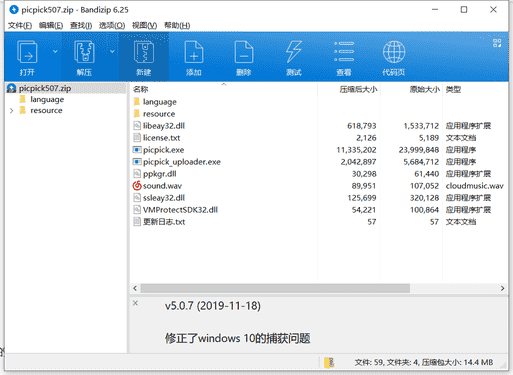The image size is (513, 375).
Task: Click the 修正了windows 10的捕获问题 preview text
Action: [237, 338]
